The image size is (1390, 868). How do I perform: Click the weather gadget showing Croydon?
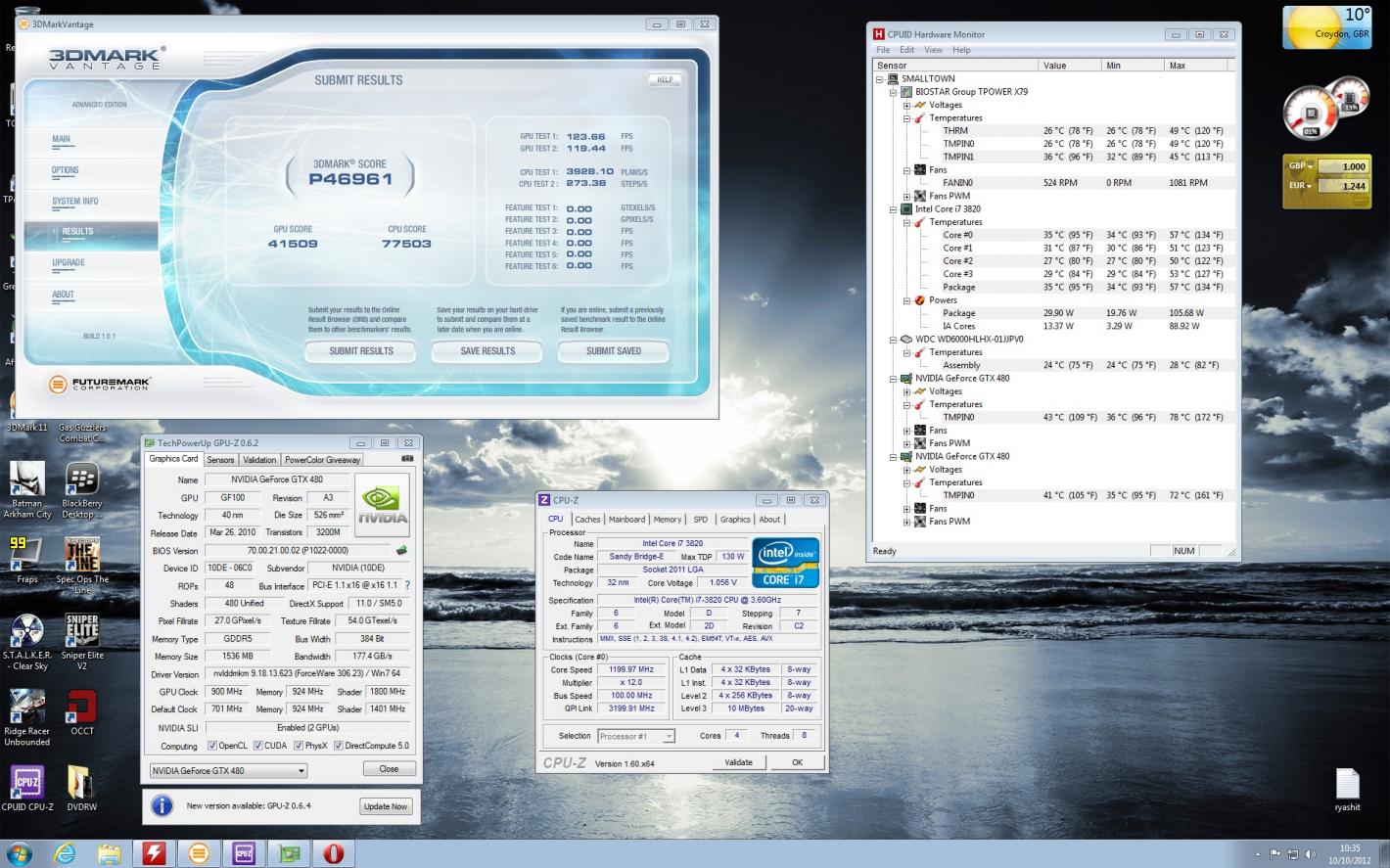coord(1326,27)
